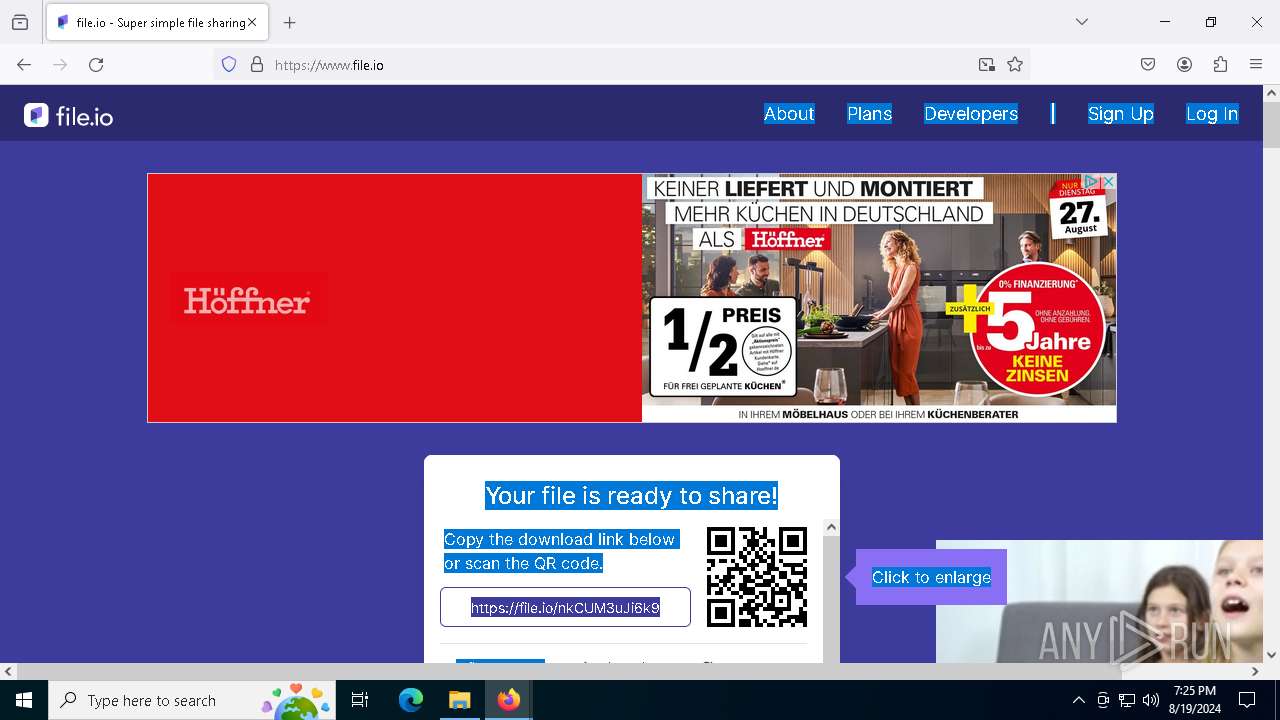This screenshot has height=720, width=1280.
Task: Open the Firefox application menu
Action: [x=1256, y=65]
